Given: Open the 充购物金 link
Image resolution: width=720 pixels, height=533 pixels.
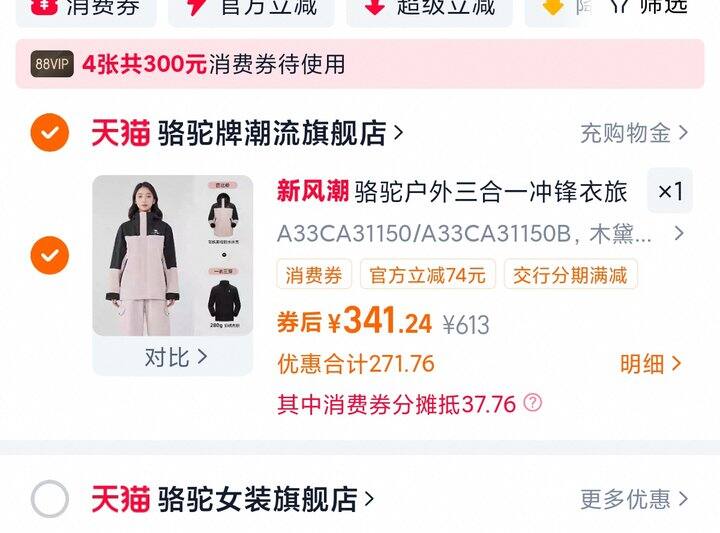Looking at the screenshot, I should pos(634,133).
